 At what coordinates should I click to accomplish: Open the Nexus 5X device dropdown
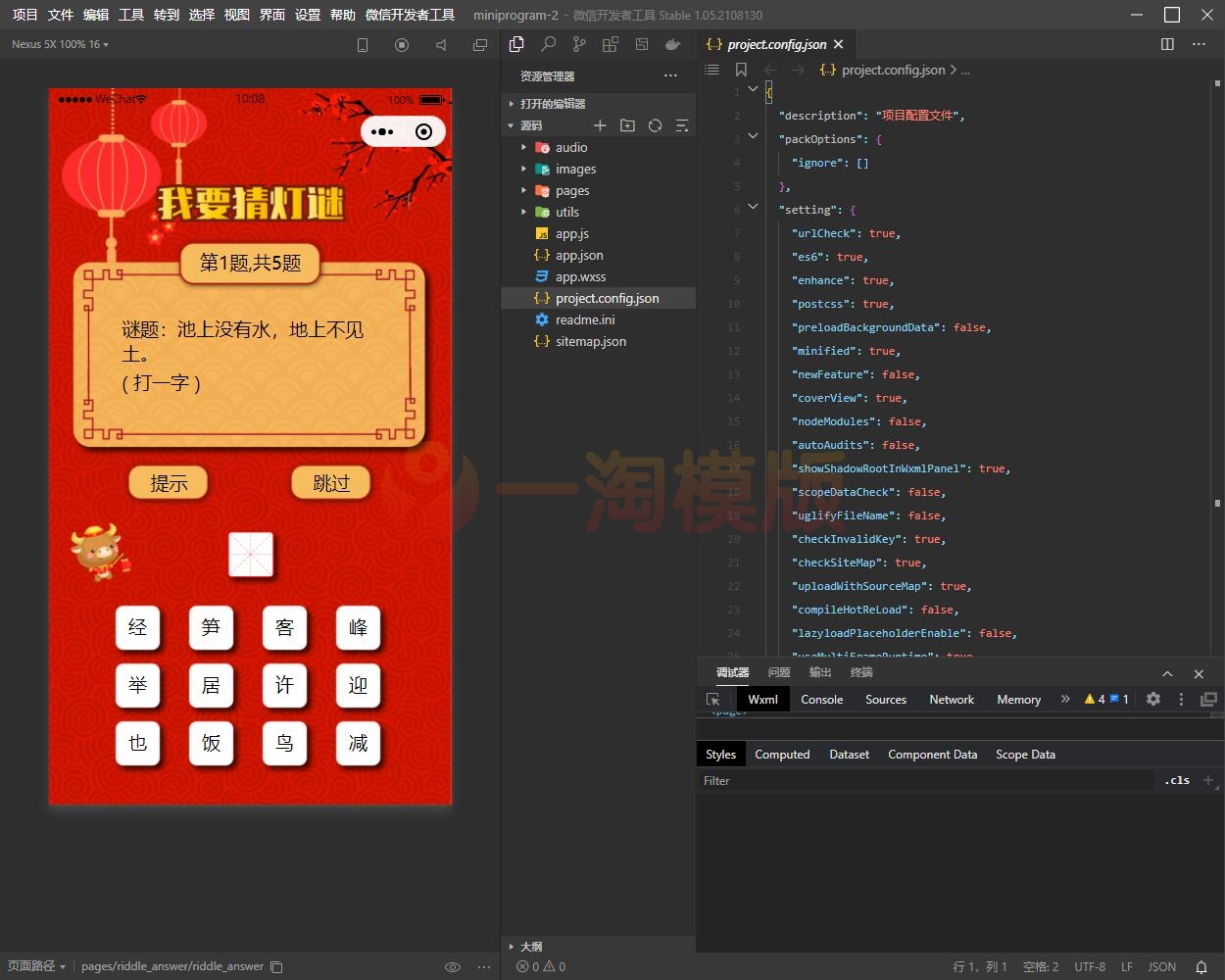59,44
